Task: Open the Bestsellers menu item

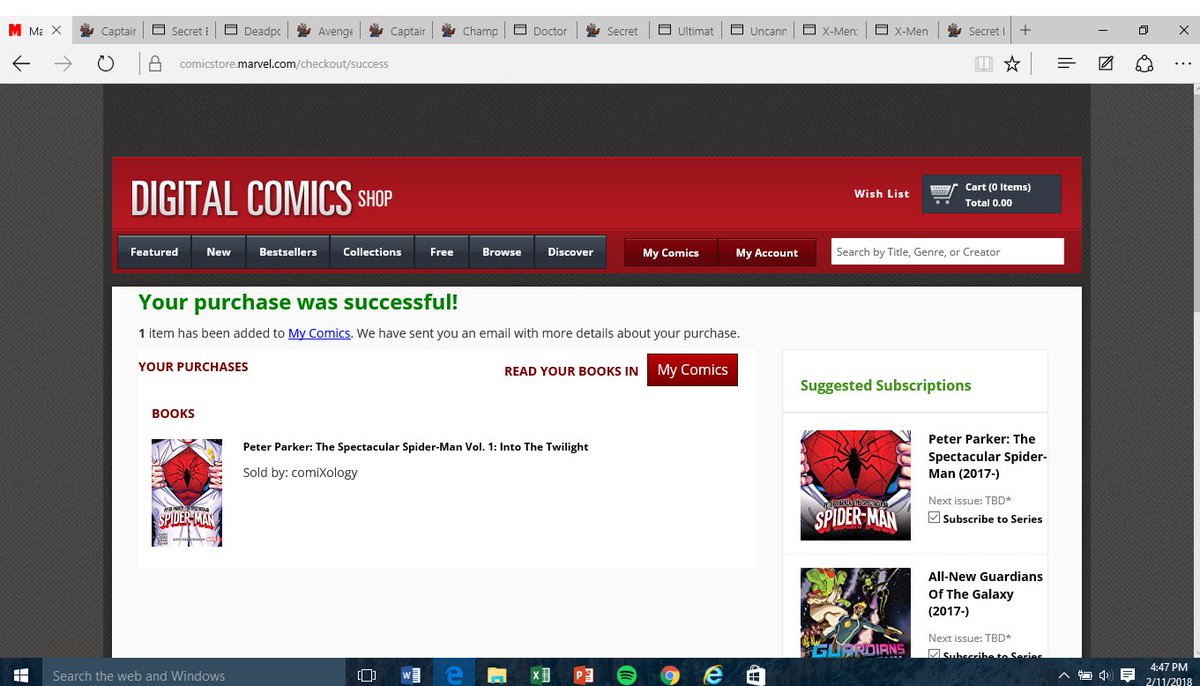Action: (x=288, y=252)
